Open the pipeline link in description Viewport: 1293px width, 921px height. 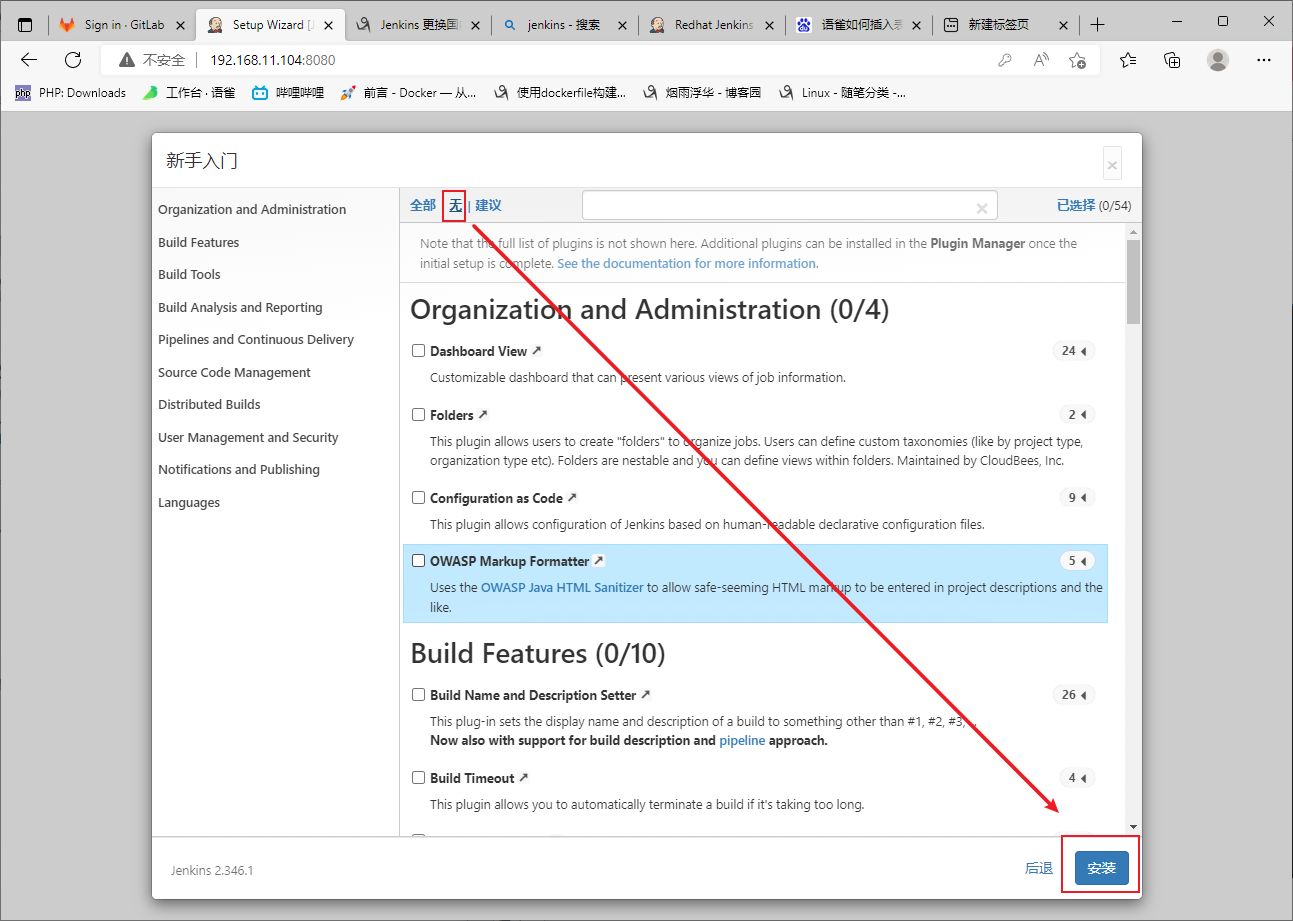click(x=742, y=741)
